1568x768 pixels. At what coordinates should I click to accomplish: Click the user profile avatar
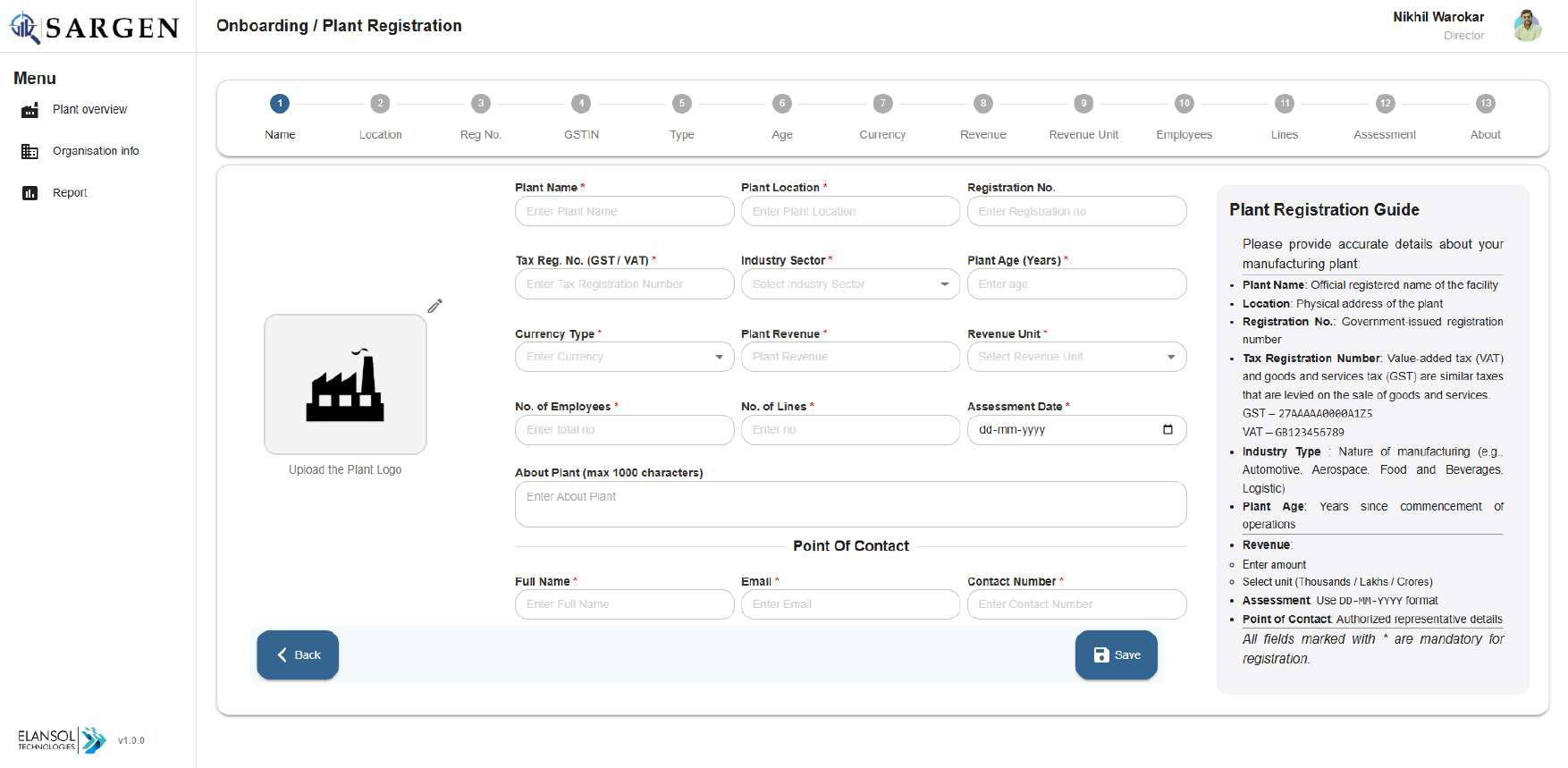tap(1527, 26)
